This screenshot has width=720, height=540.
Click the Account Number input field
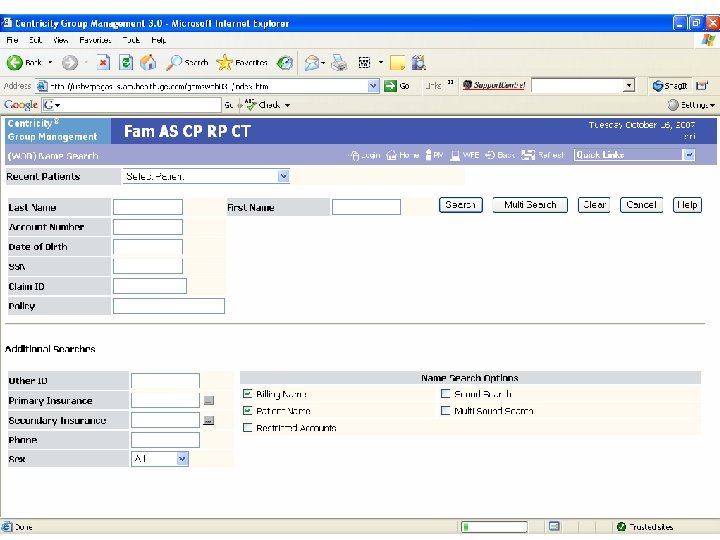[x=148, y=227]
